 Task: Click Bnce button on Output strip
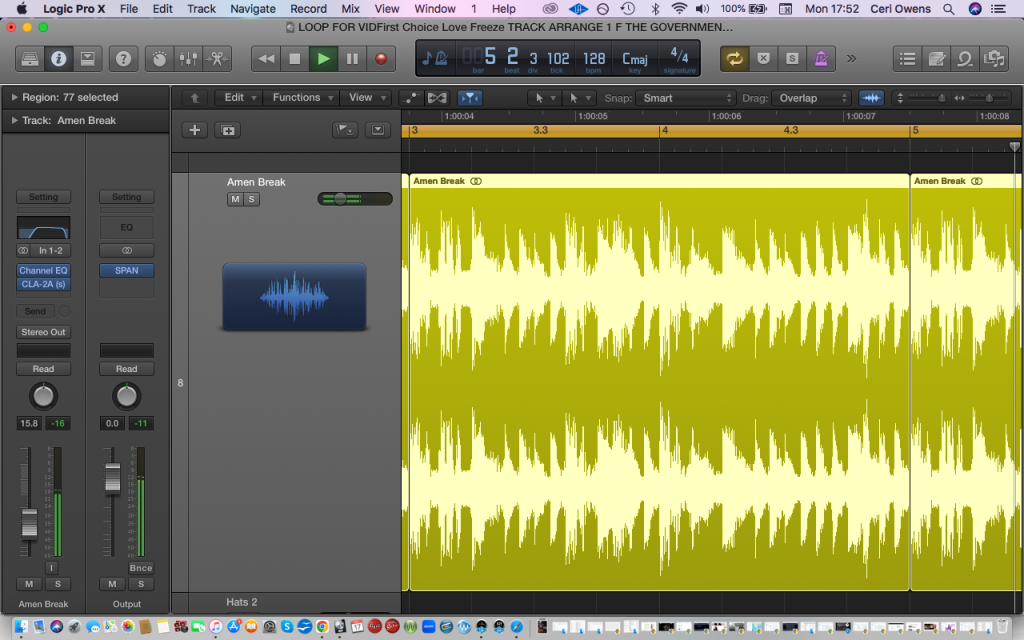coord(141,568)
